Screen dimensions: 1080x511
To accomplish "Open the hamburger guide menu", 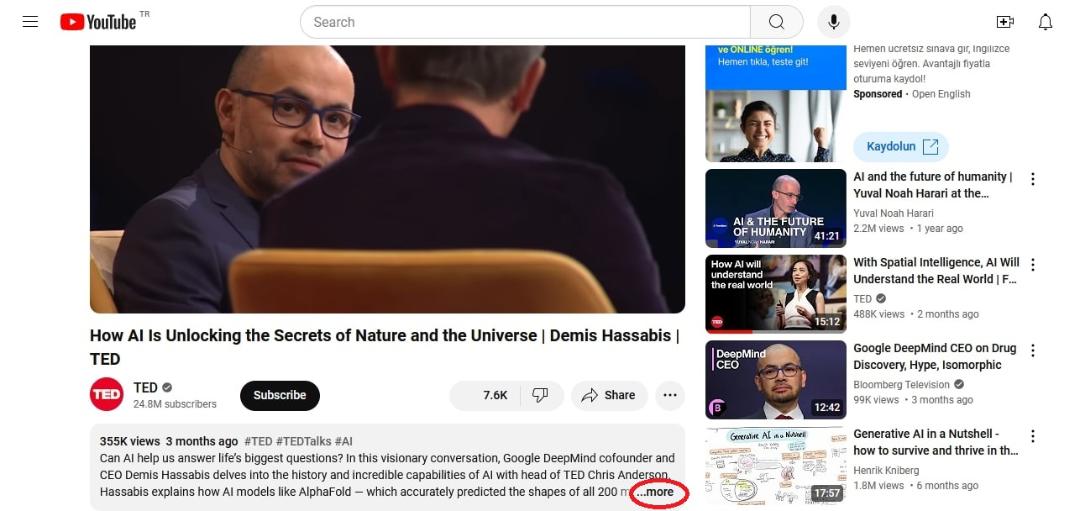I will 30,22.
